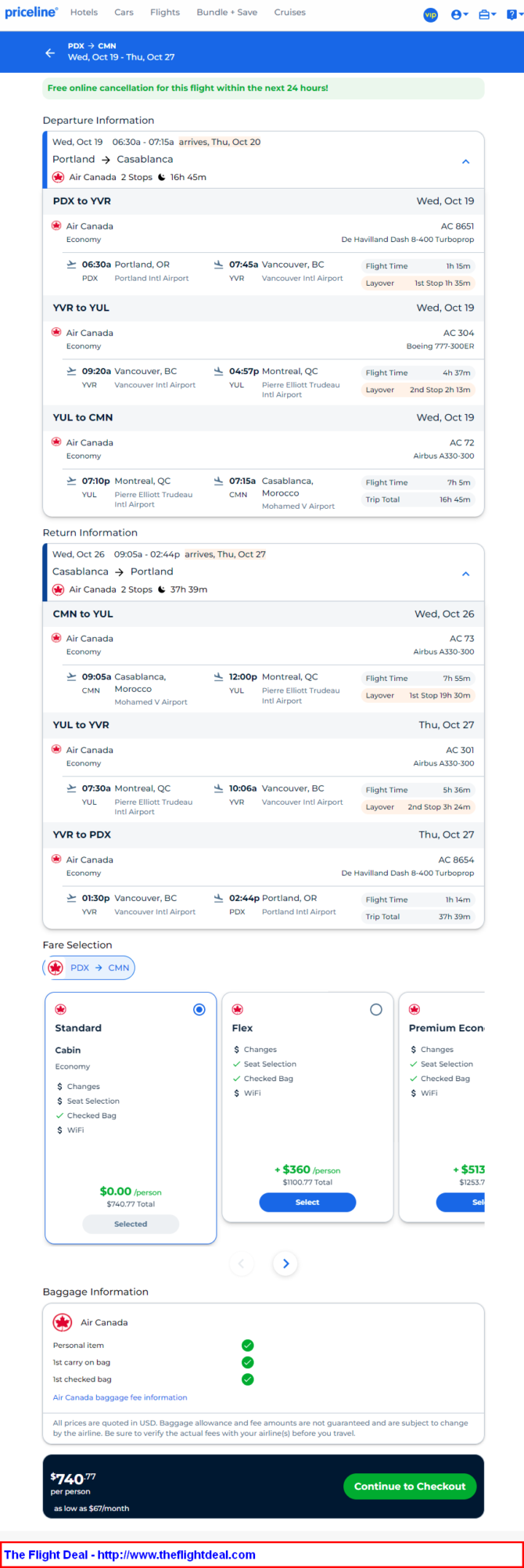Viewport: 524px width, 1568px height.
Task: Click the takeoff icon beside 06:30a Portland
Action: tap(72, 265)
